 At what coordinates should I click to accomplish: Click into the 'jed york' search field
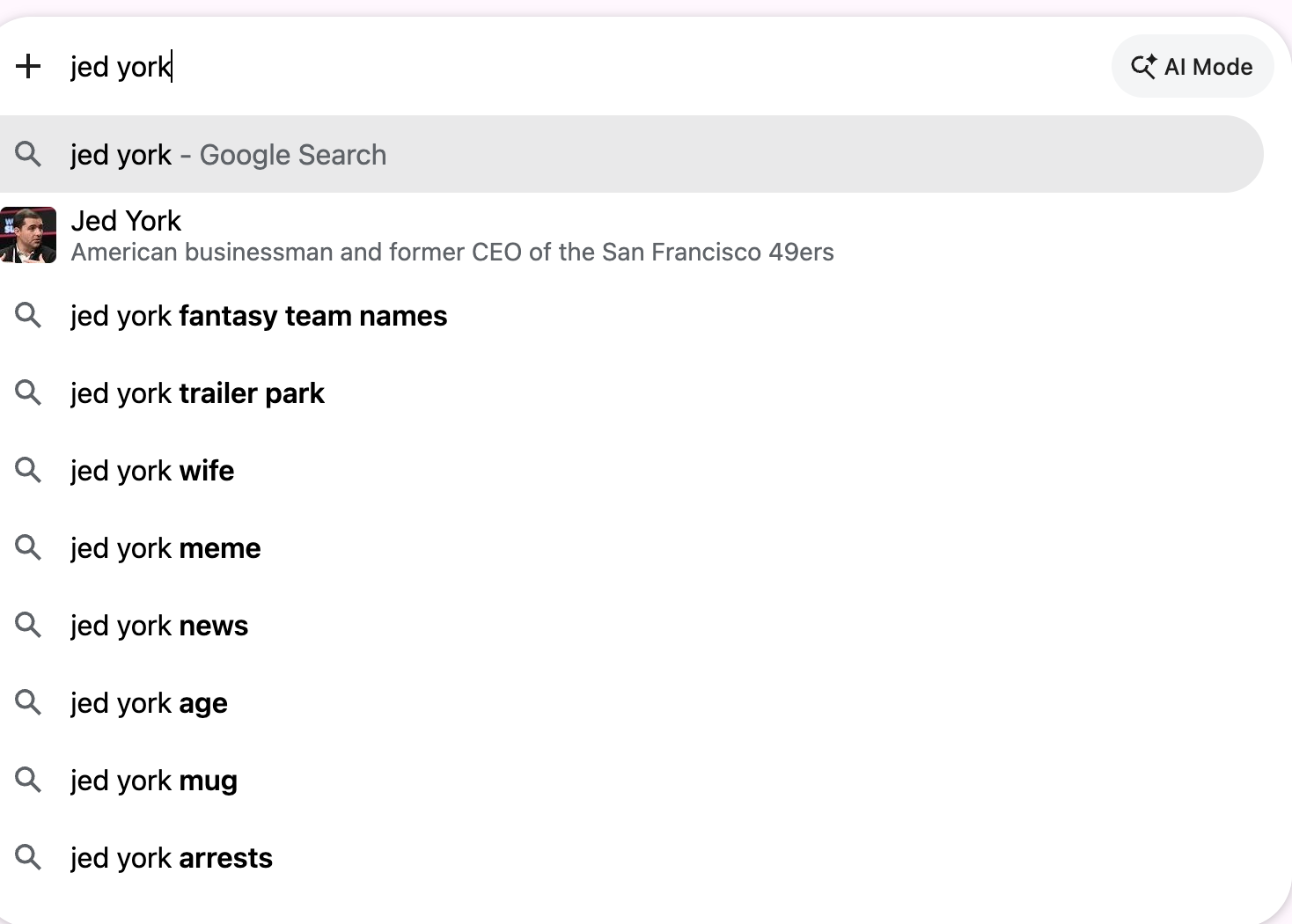(581, 66)
